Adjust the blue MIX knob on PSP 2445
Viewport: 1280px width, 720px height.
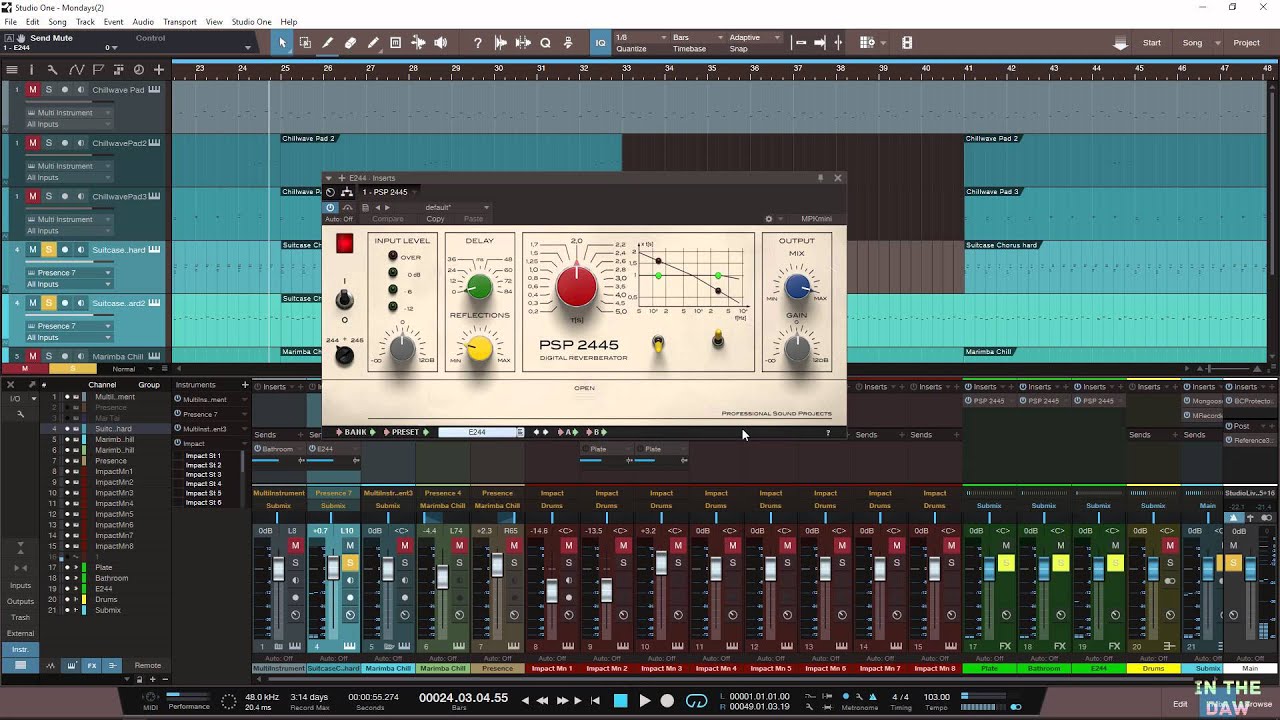pyautogui.click(x=797, y=288)
